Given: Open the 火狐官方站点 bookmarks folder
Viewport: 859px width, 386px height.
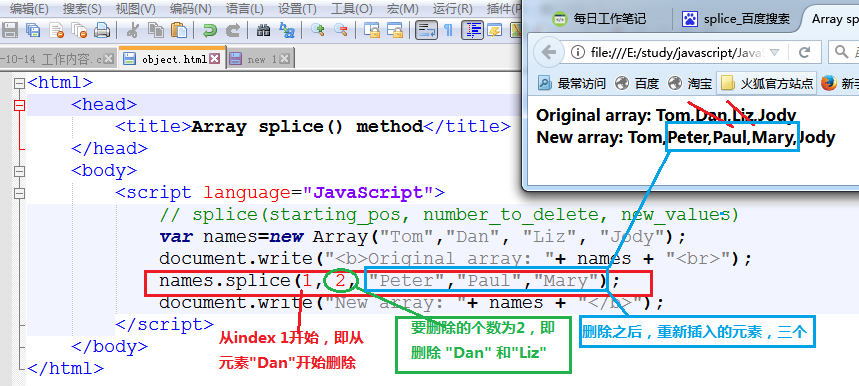Looking at the screenshot, I should (766, 83).
